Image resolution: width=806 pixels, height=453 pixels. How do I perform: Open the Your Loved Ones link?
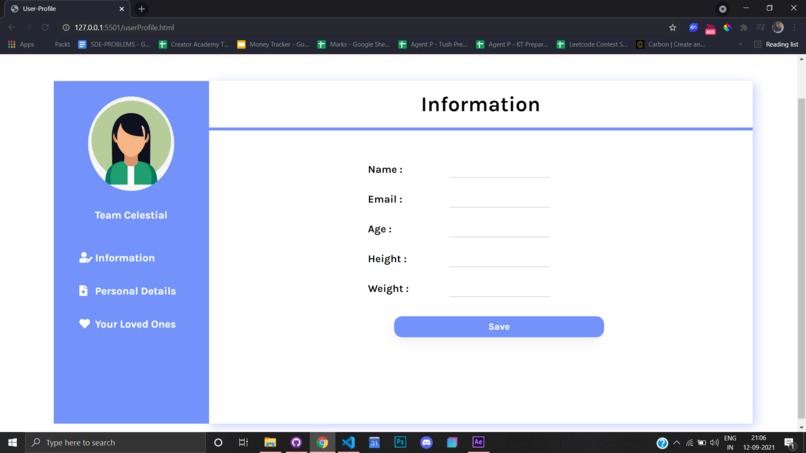135,324
